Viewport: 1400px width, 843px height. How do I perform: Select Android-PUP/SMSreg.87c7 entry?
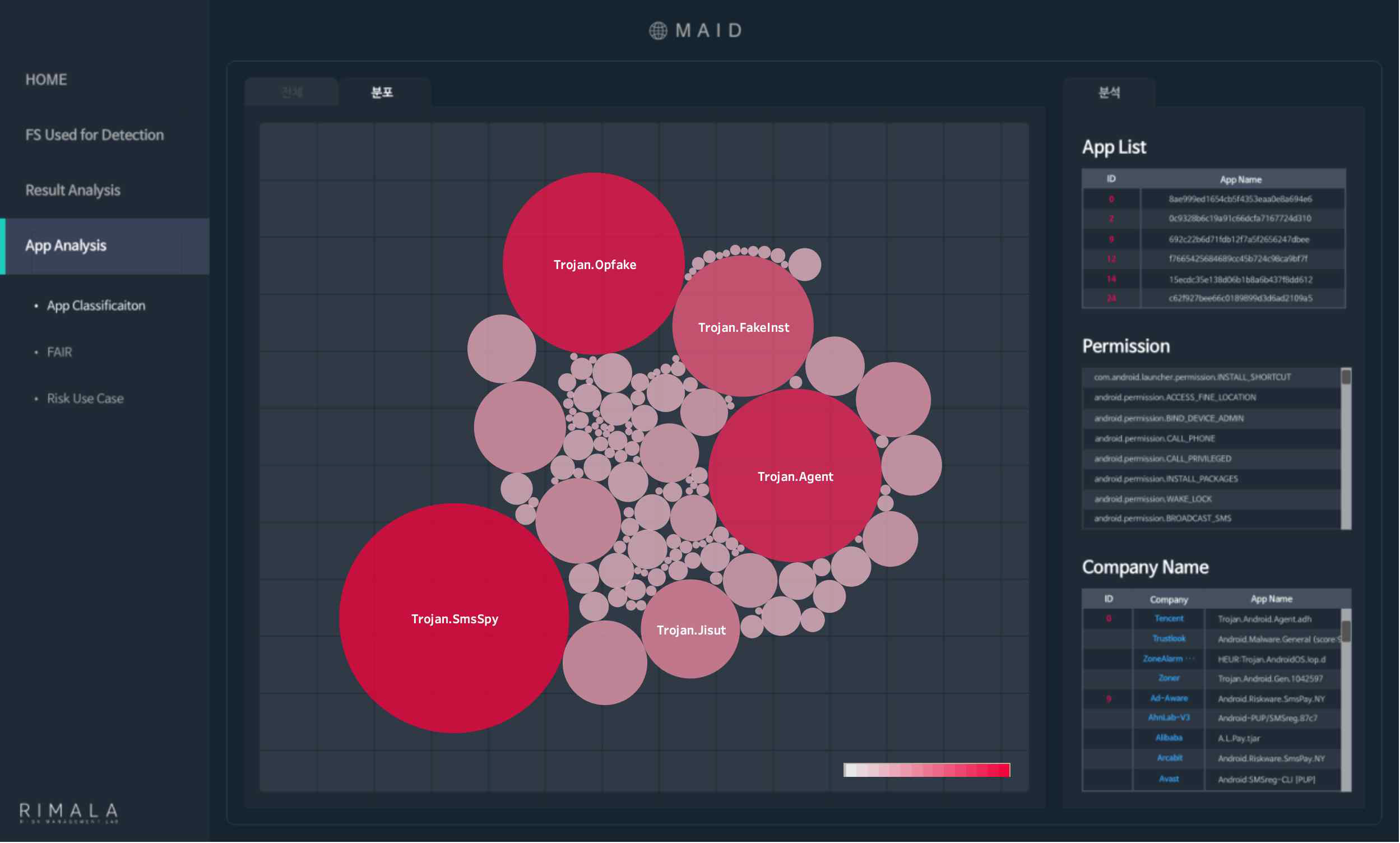click(1267, 719)
